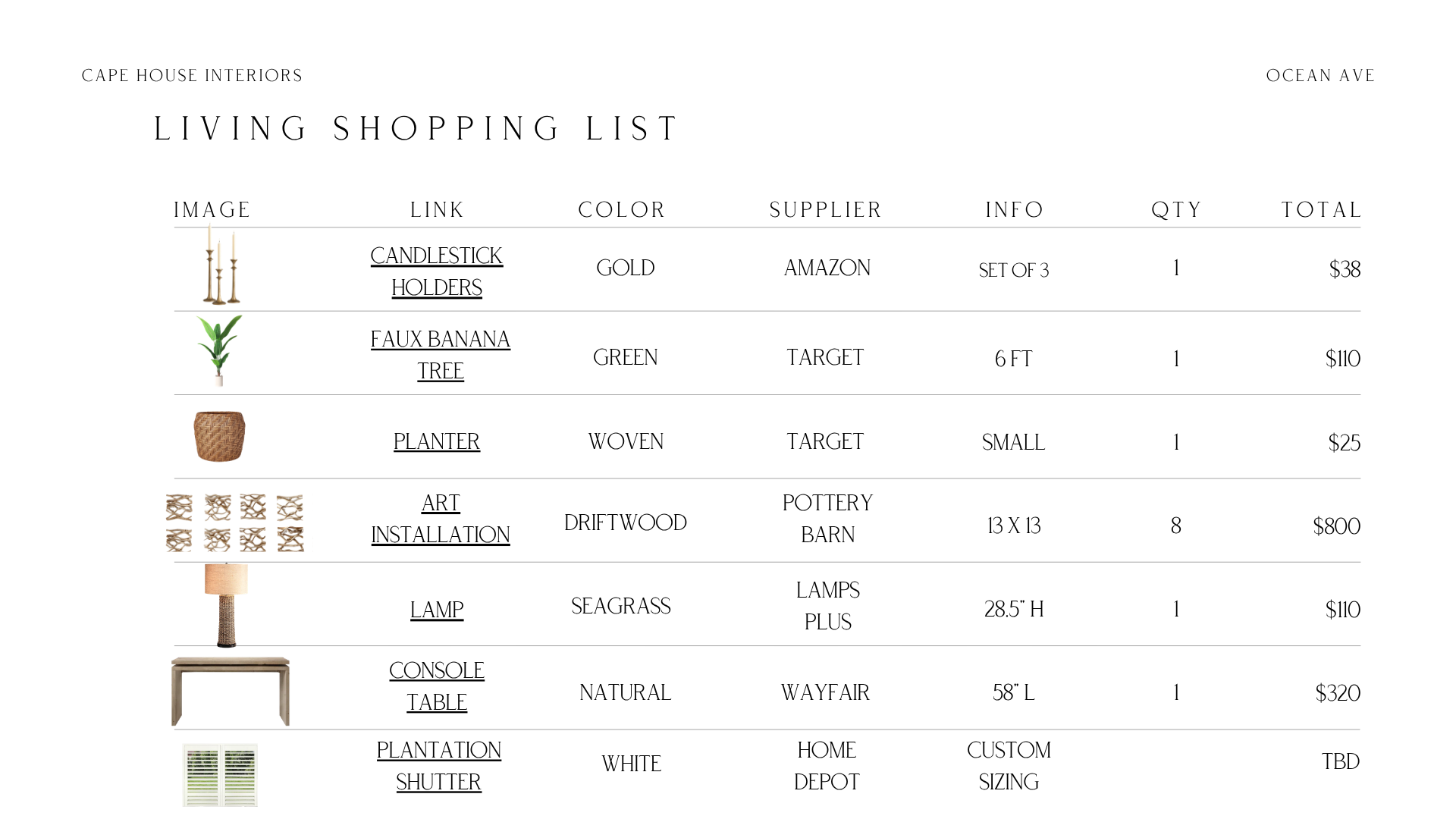Click the Living Shopping List title
The height and width of the screenshot is (819, 1456).
(x=417, y=129)
